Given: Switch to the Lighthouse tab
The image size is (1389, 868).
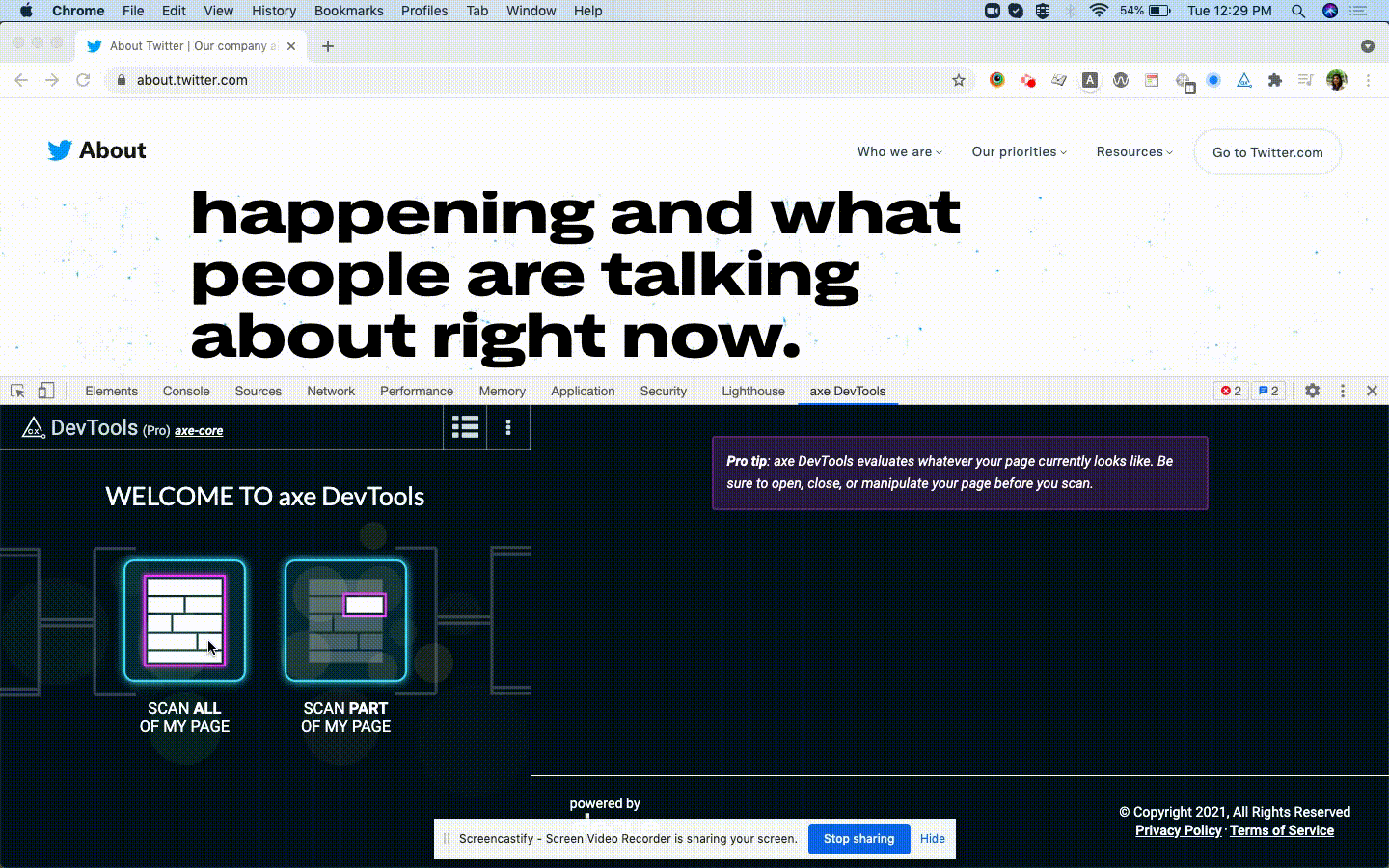Looking at the screenshot, I should pos(753,391).
